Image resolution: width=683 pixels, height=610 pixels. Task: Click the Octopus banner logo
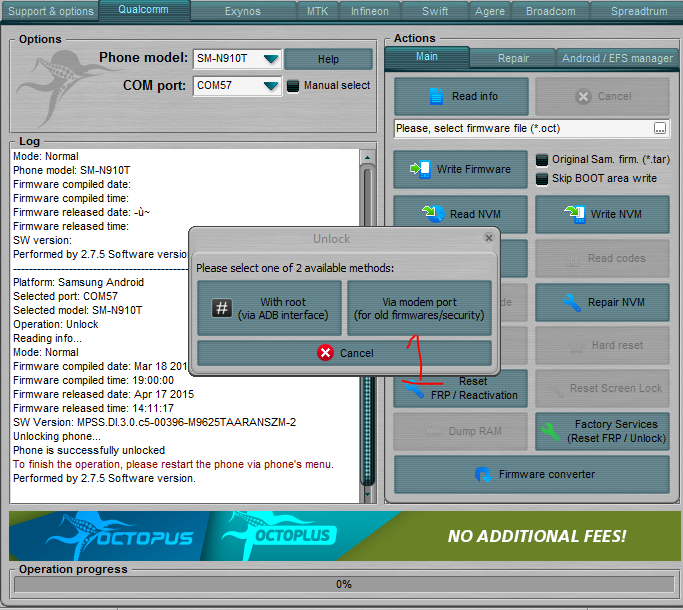pos(120,536)
